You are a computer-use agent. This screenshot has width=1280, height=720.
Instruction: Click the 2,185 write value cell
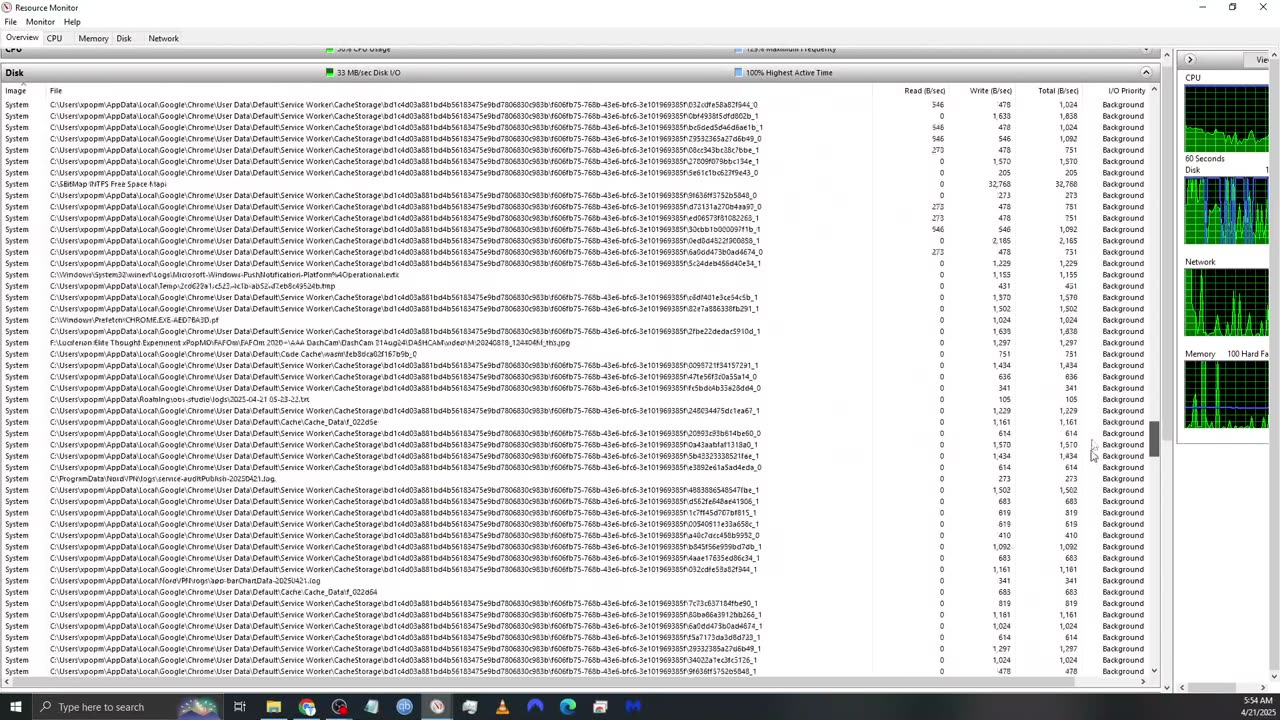pyautogui.click(x=1000, y=241)
